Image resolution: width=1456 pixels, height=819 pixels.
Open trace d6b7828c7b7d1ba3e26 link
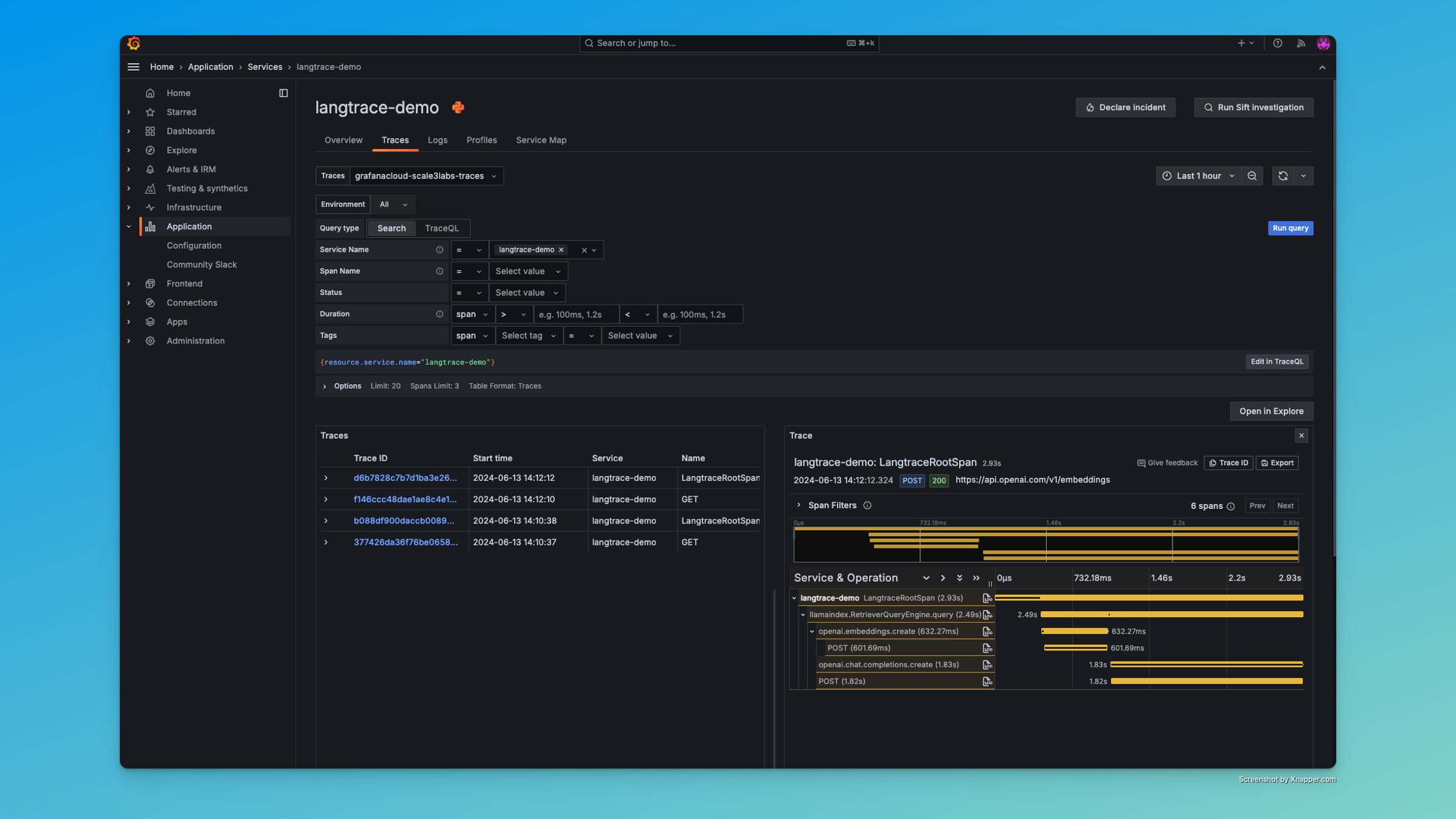406,478
